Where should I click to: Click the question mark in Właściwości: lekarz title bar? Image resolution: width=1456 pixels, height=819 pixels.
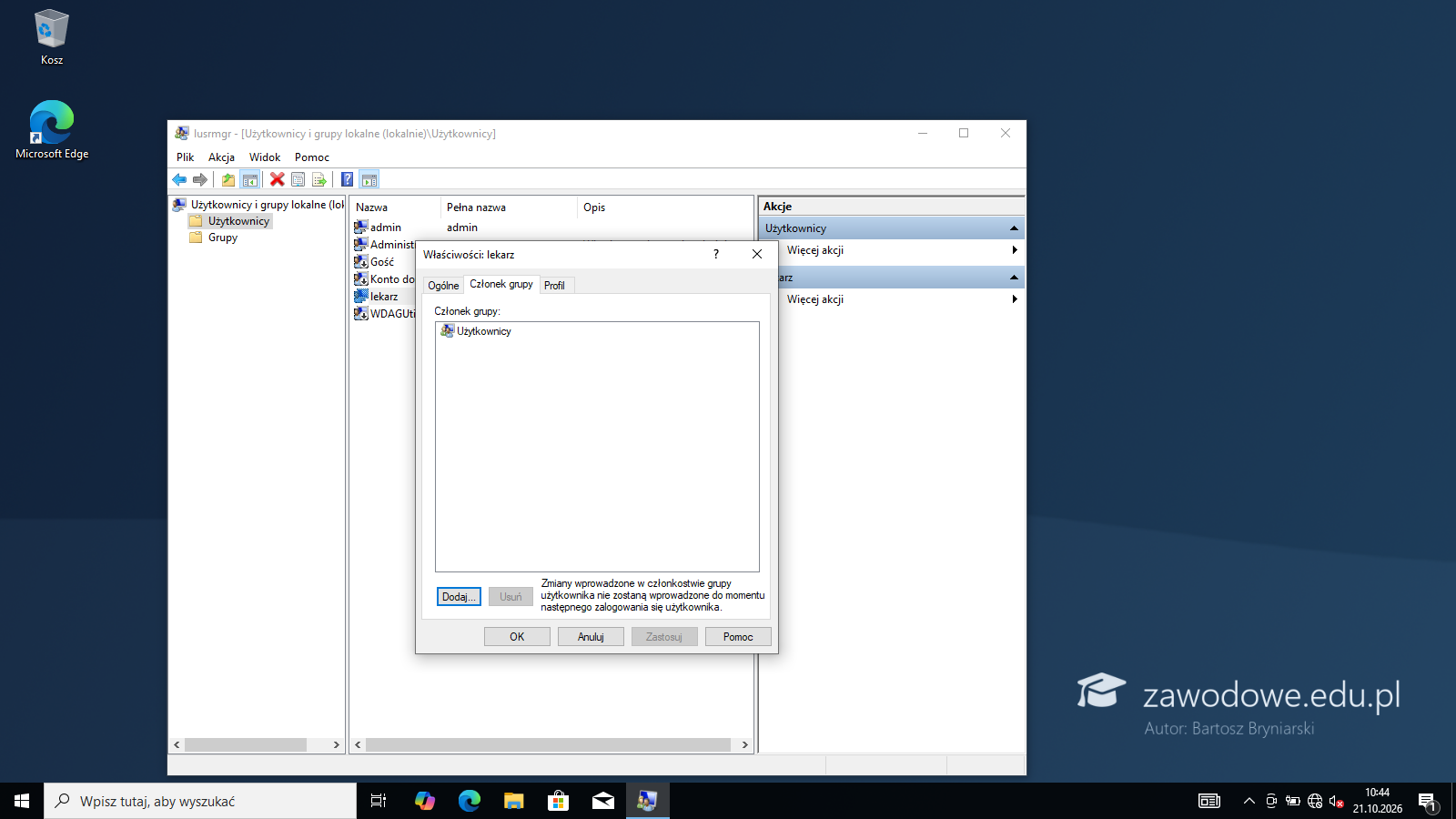[x=716, y=254]
